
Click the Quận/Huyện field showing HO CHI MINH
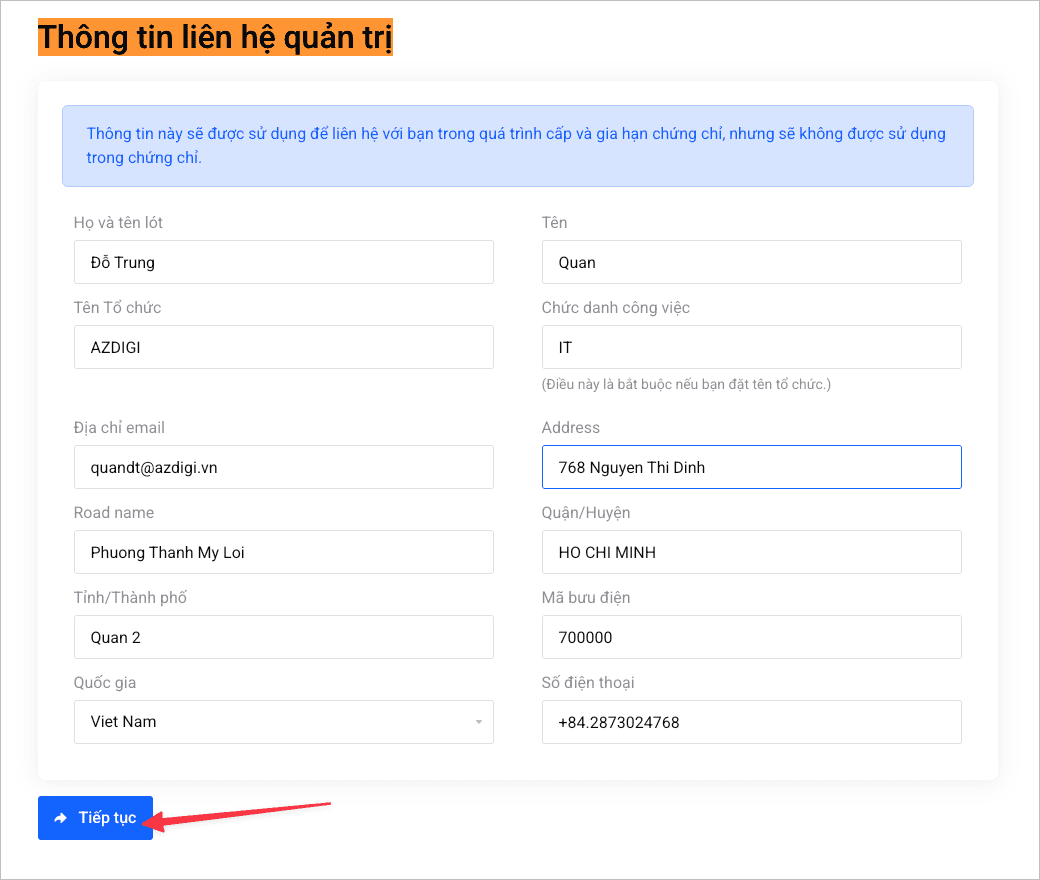tap(751, 552)
